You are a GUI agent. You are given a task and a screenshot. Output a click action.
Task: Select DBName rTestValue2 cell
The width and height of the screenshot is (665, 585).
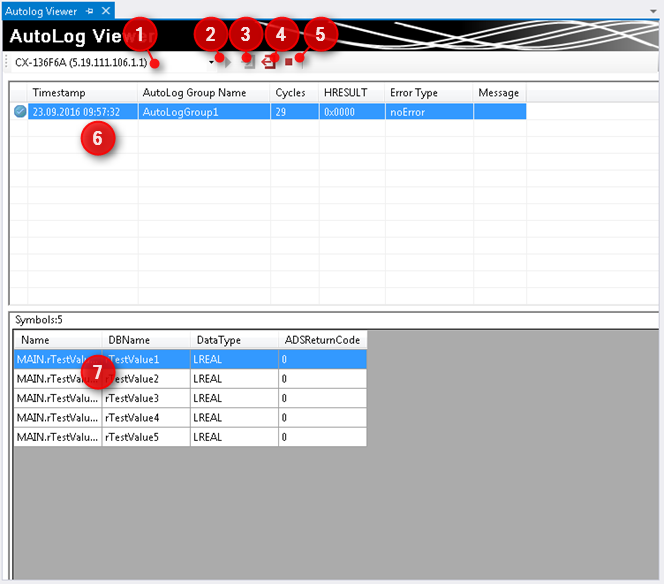[146, 378]
